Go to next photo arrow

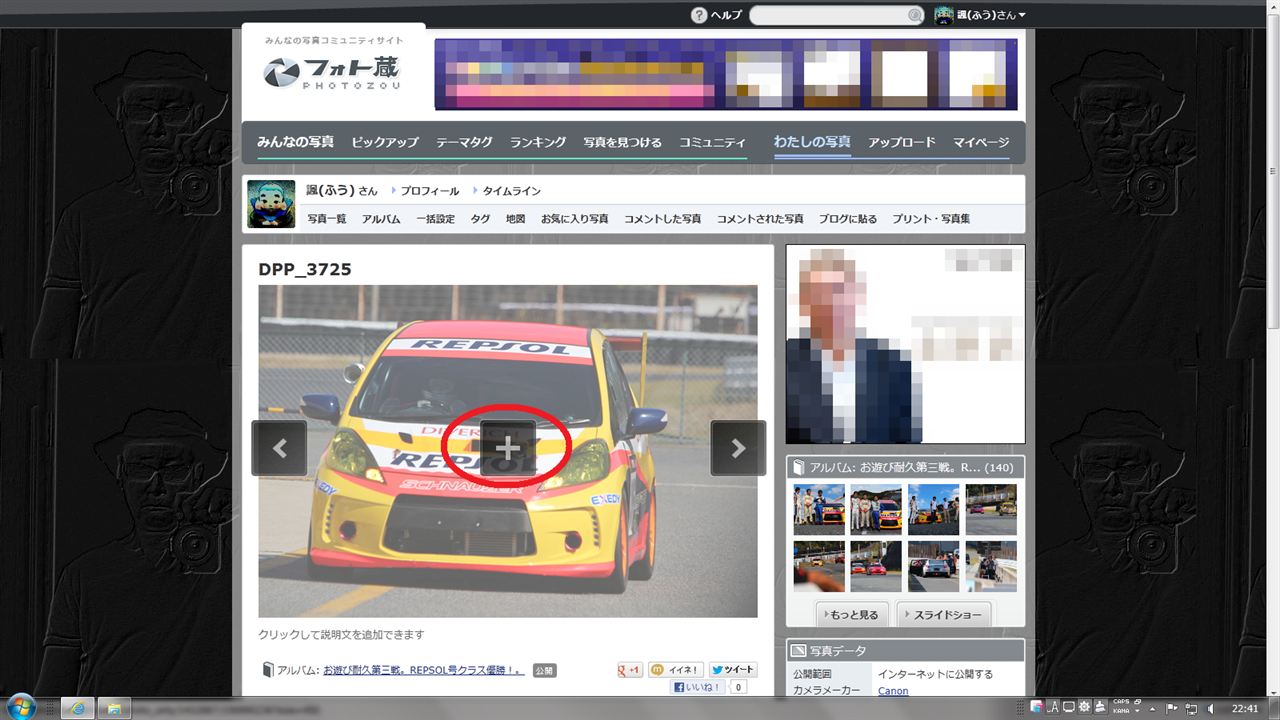[738, 448]
